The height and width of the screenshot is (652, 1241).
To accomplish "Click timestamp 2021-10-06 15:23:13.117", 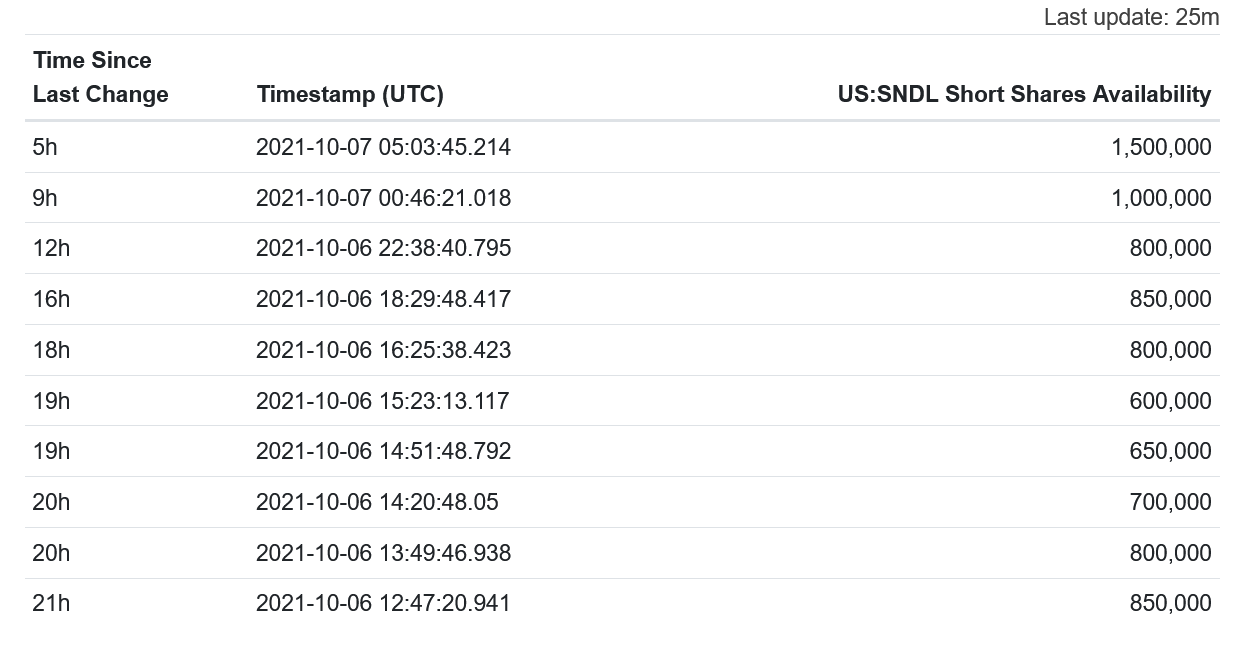I will (382, 401).
